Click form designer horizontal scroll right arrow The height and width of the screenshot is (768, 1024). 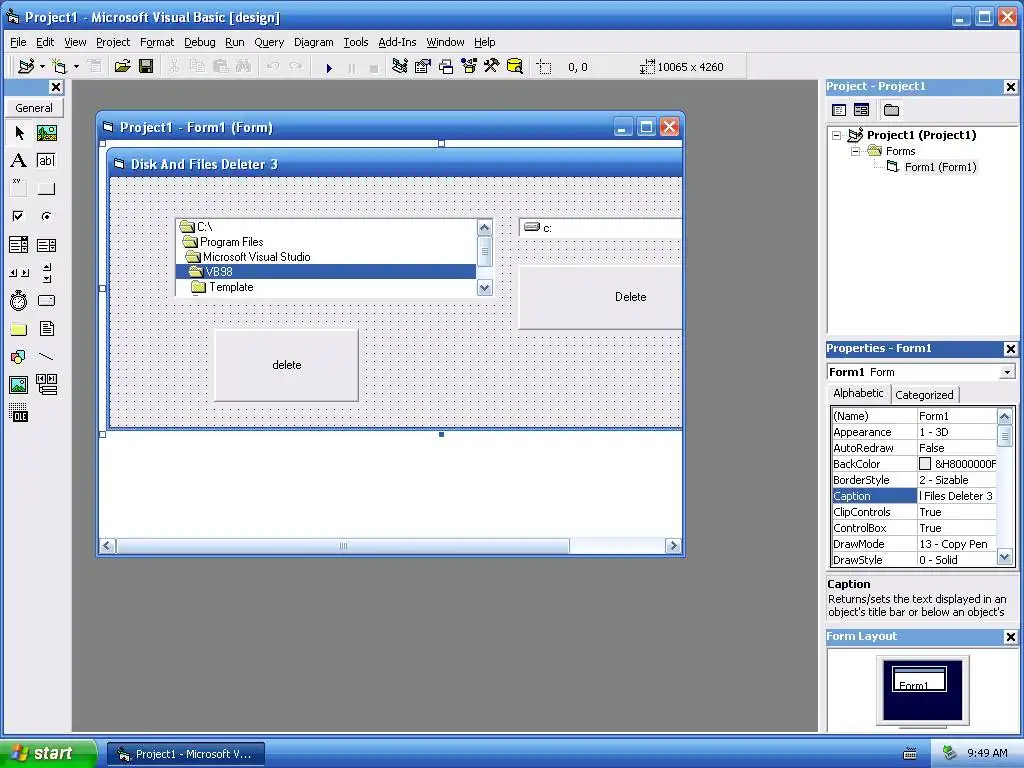[x=673, y=546]
